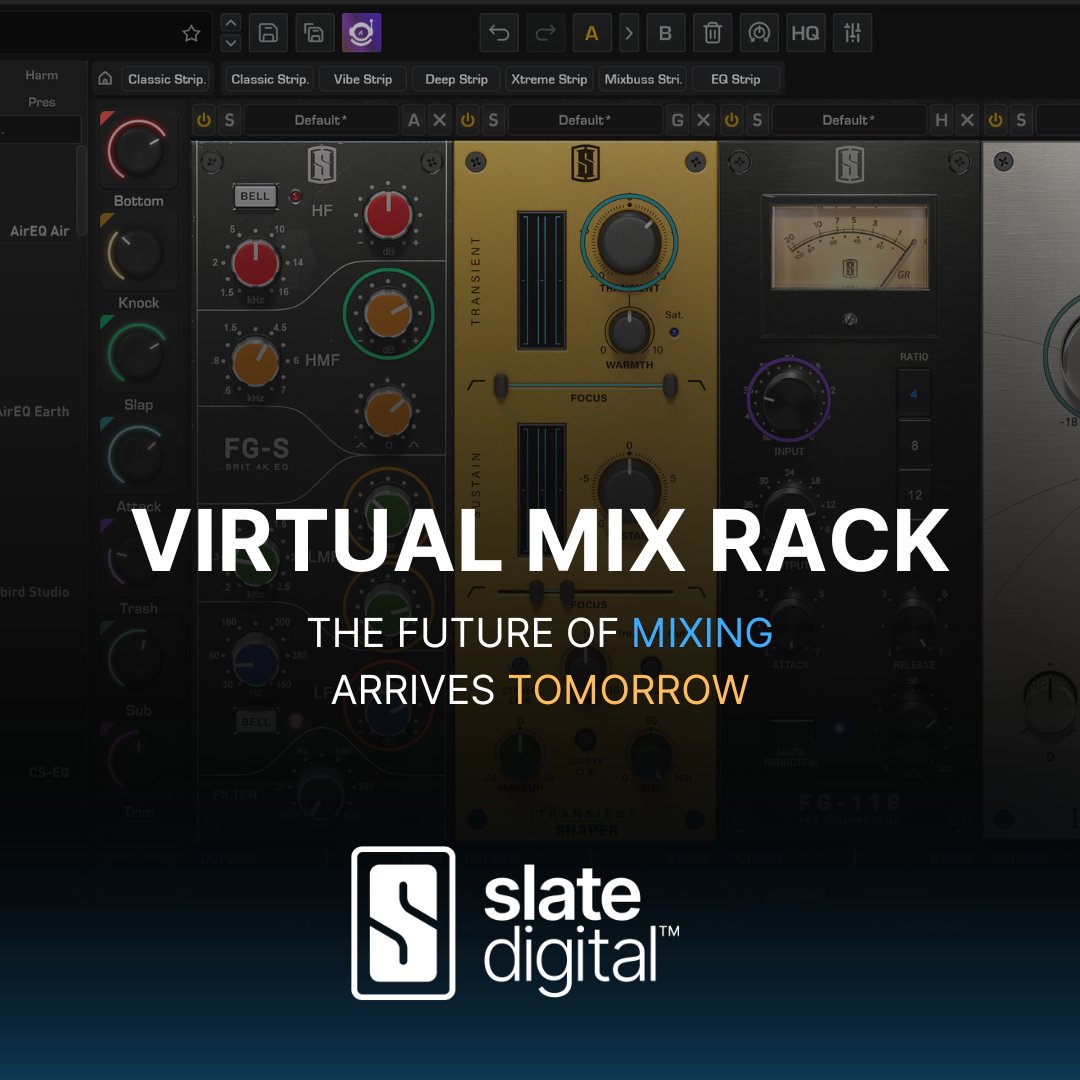Image resolution: width=1080 pixels, height=1080 pixels.
Task: Open the purple AI assistant icon
Action: pos(362,32)
